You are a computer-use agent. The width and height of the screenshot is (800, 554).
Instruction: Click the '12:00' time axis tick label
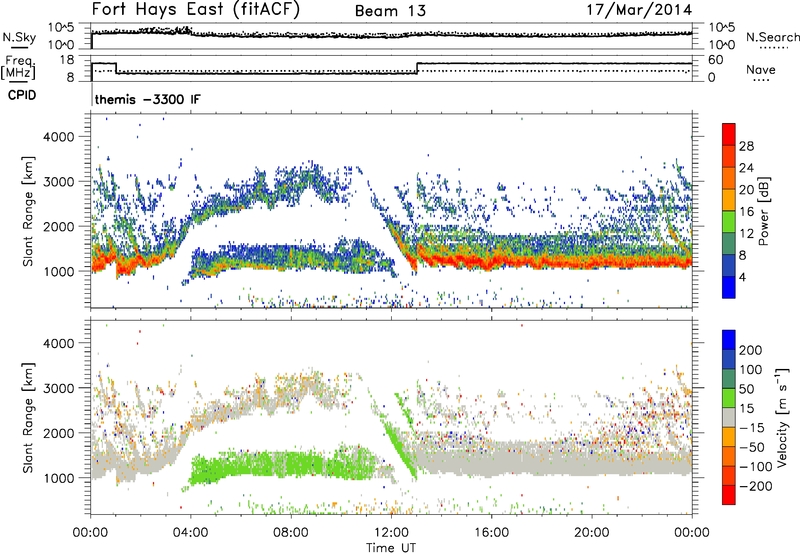391,533
